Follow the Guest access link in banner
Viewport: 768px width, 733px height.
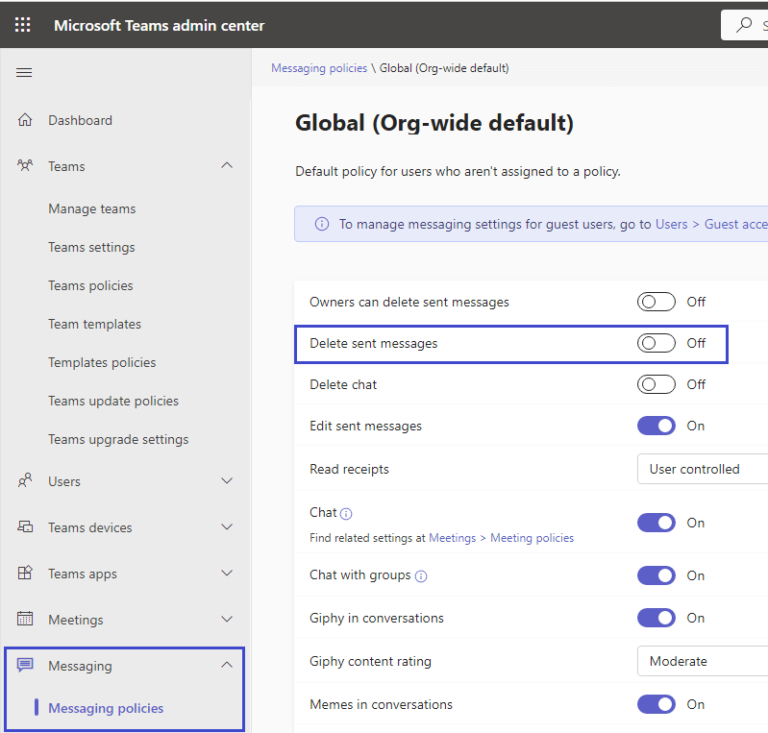(736, 224)
